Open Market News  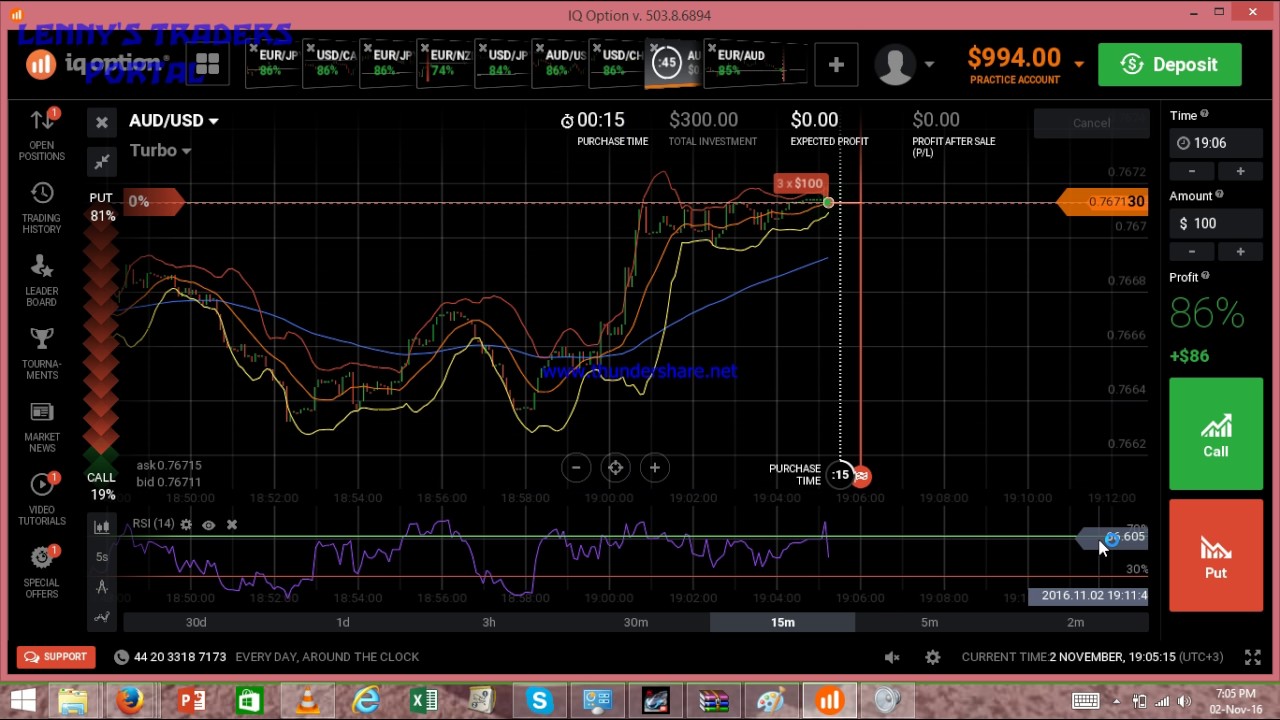tap(41, 427)
